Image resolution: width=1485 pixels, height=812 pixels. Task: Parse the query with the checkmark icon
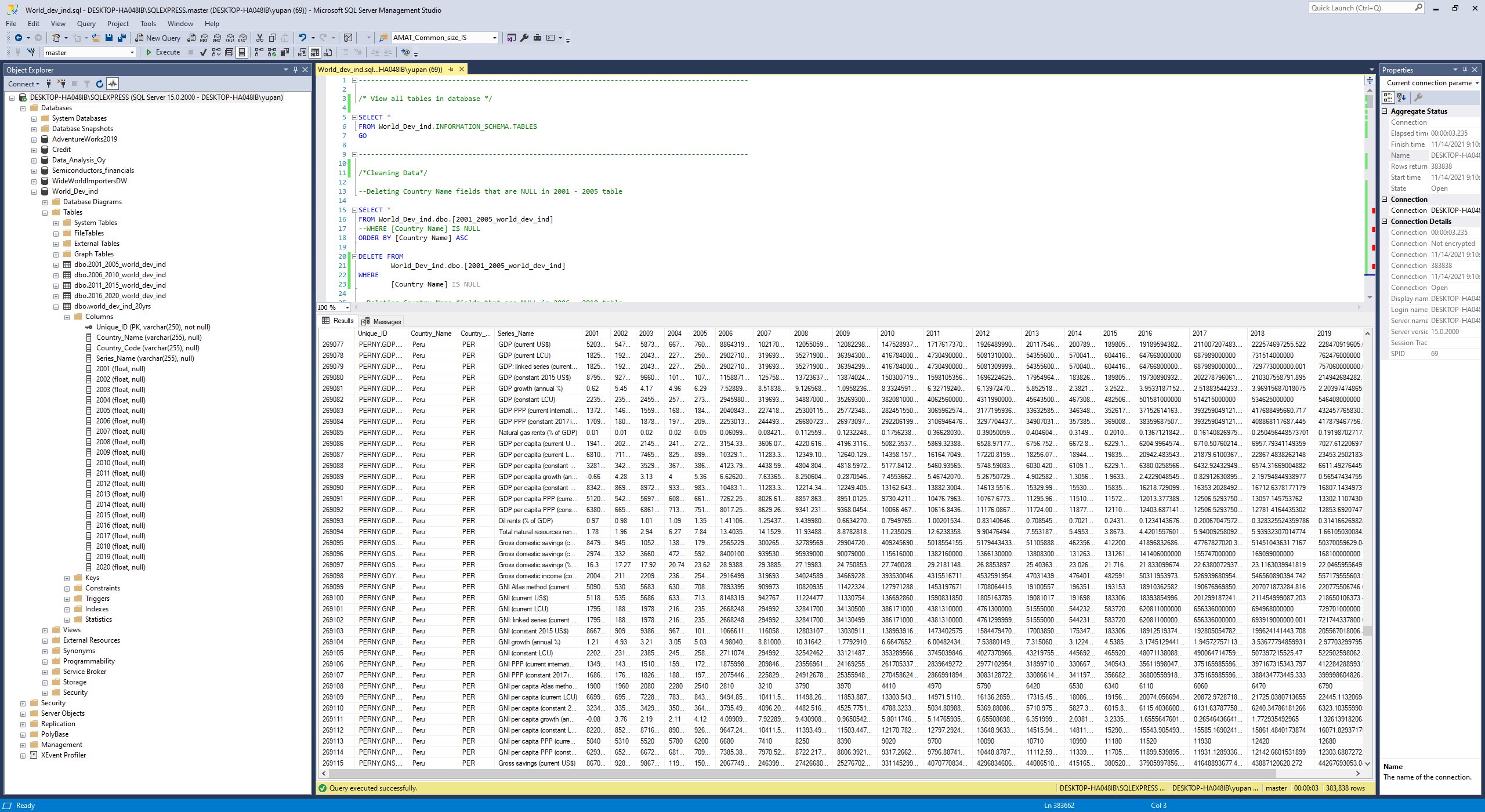pyautogui.click(x=203, y=52)
